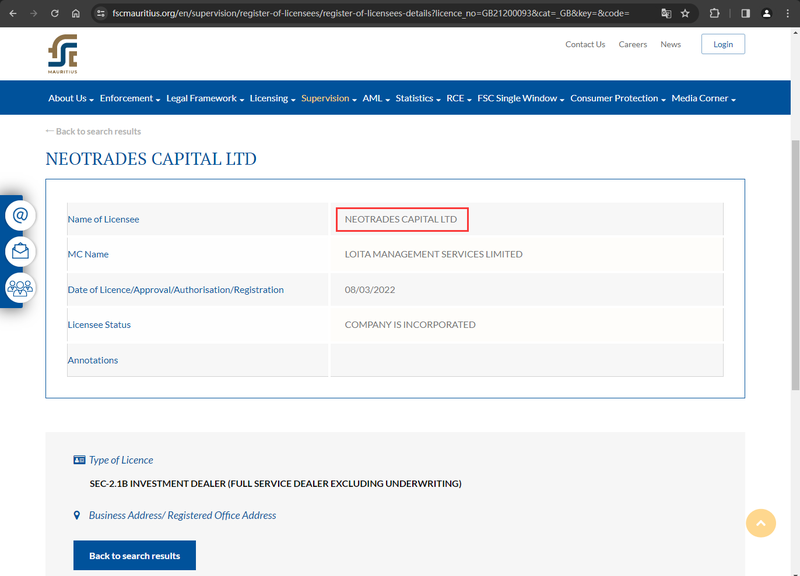Click the browser back arrow
Image resolution: width=800 pixels, height=576 pixels.
click(13, 13)
